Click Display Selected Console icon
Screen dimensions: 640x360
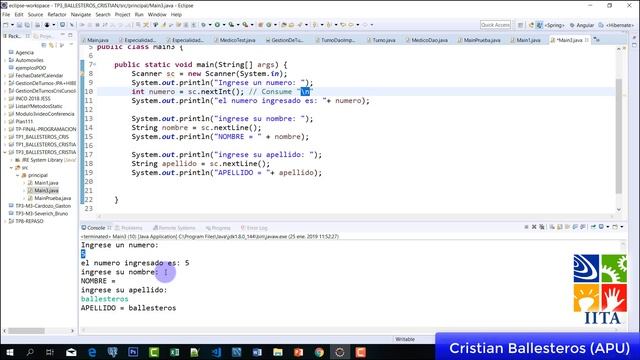601,227
